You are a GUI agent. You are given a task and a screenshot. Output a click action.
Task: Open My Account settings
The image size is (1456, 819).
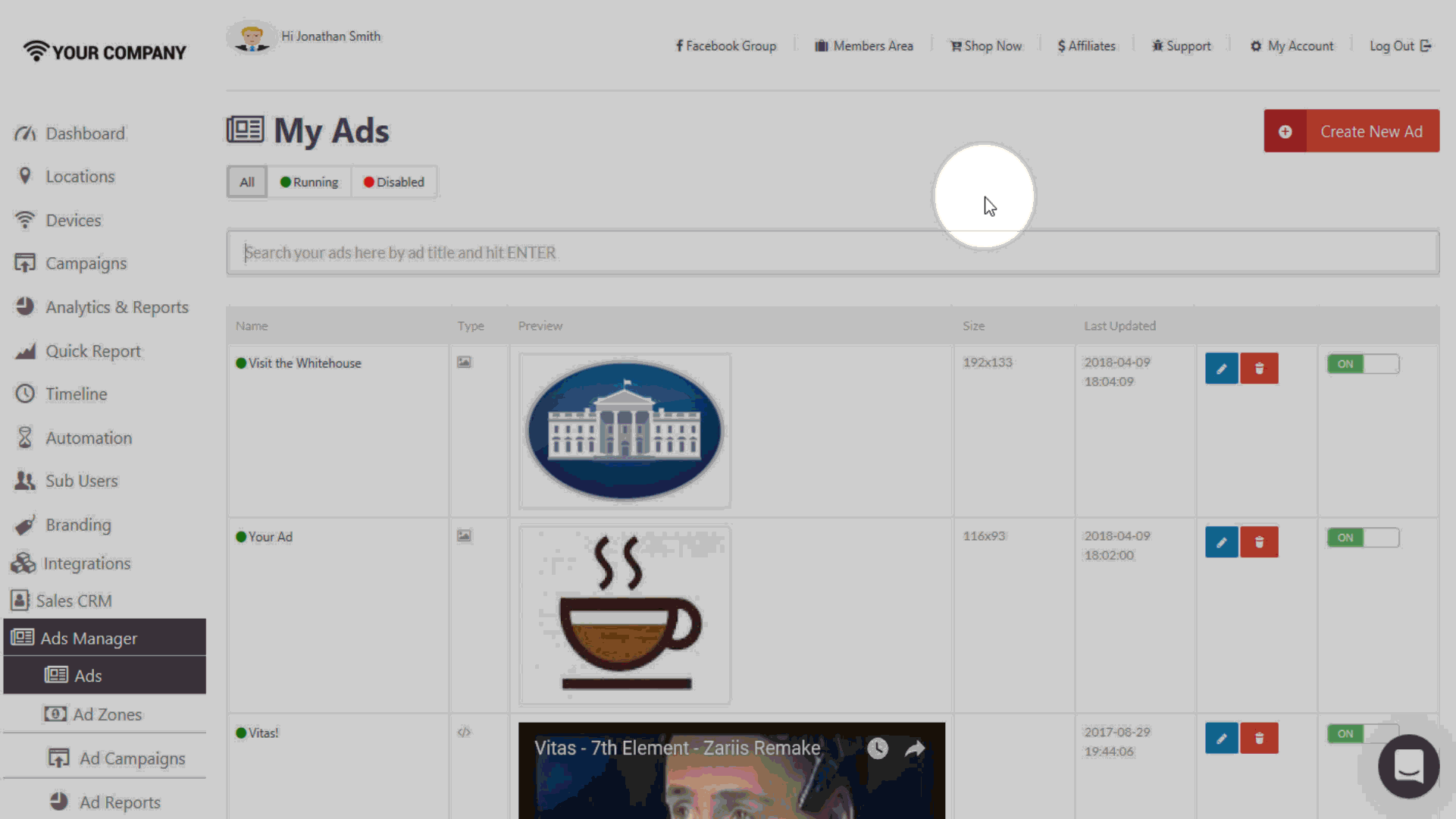coord(1292,46)
